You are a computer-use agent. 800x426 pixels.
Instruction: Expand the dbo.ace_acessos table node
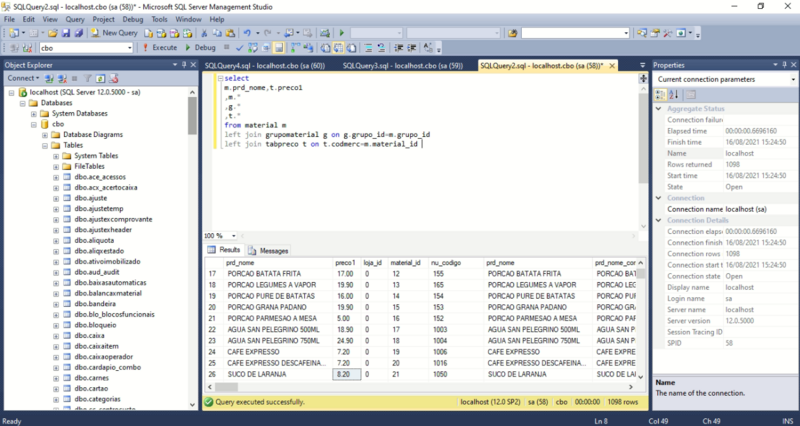pyautogui.click(x=56, y=178)
